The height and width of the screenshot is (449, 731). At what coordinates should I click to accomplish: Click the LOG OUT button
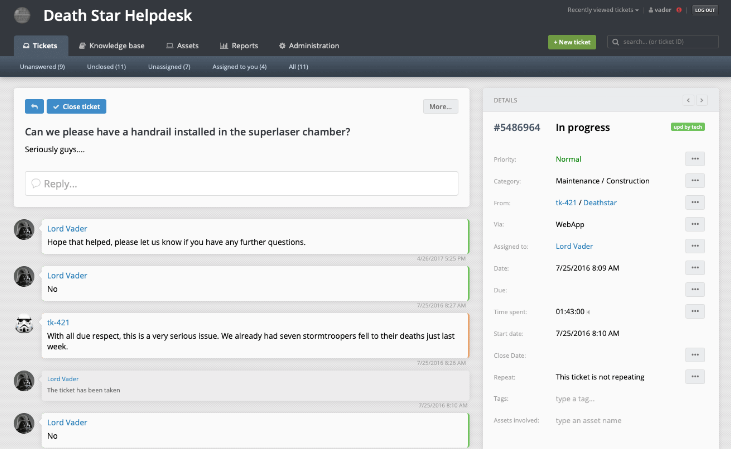point(704,10)
